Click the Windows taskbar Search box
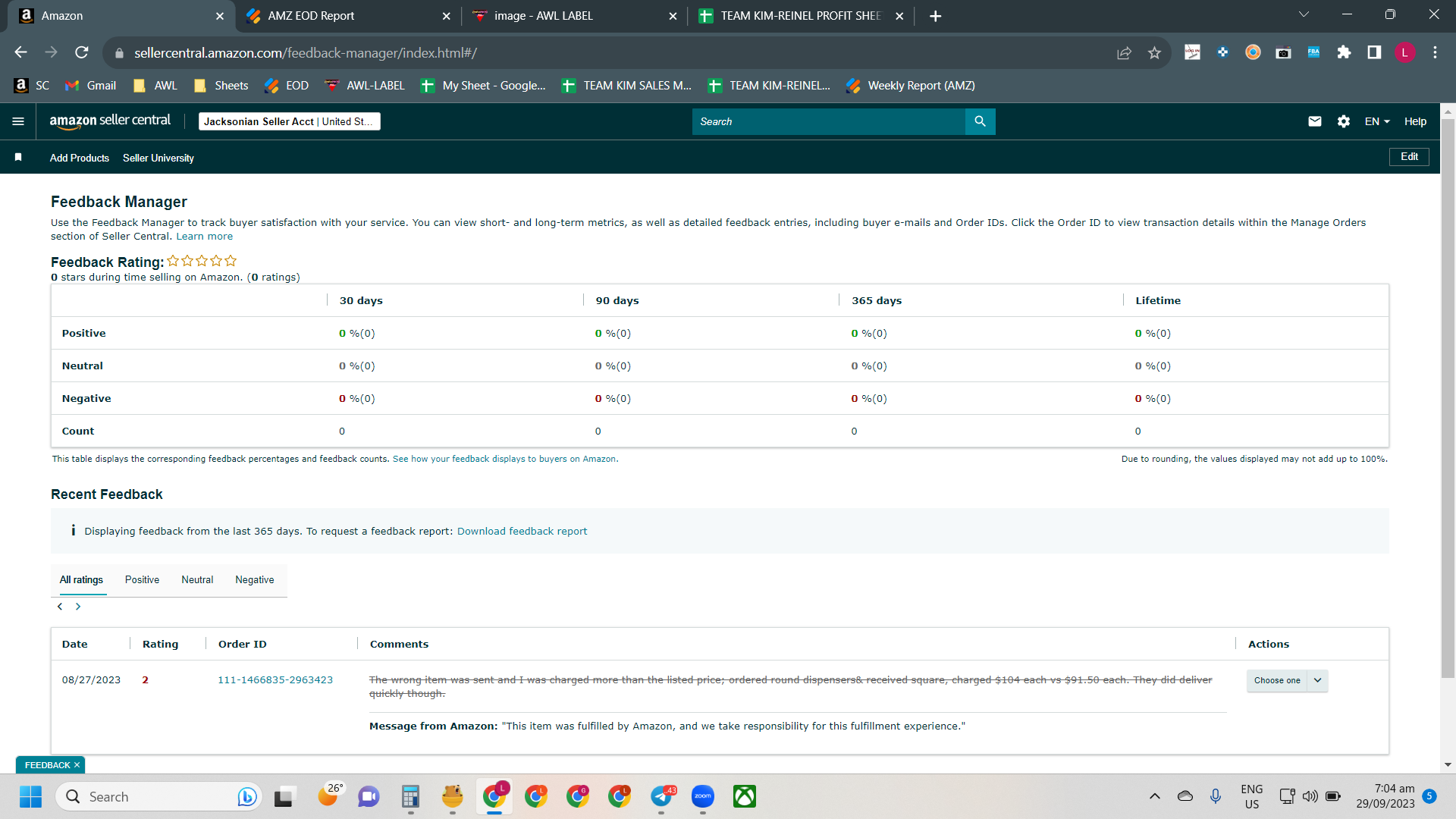This screenshot has width=1456, height=819. pos(159,796)
